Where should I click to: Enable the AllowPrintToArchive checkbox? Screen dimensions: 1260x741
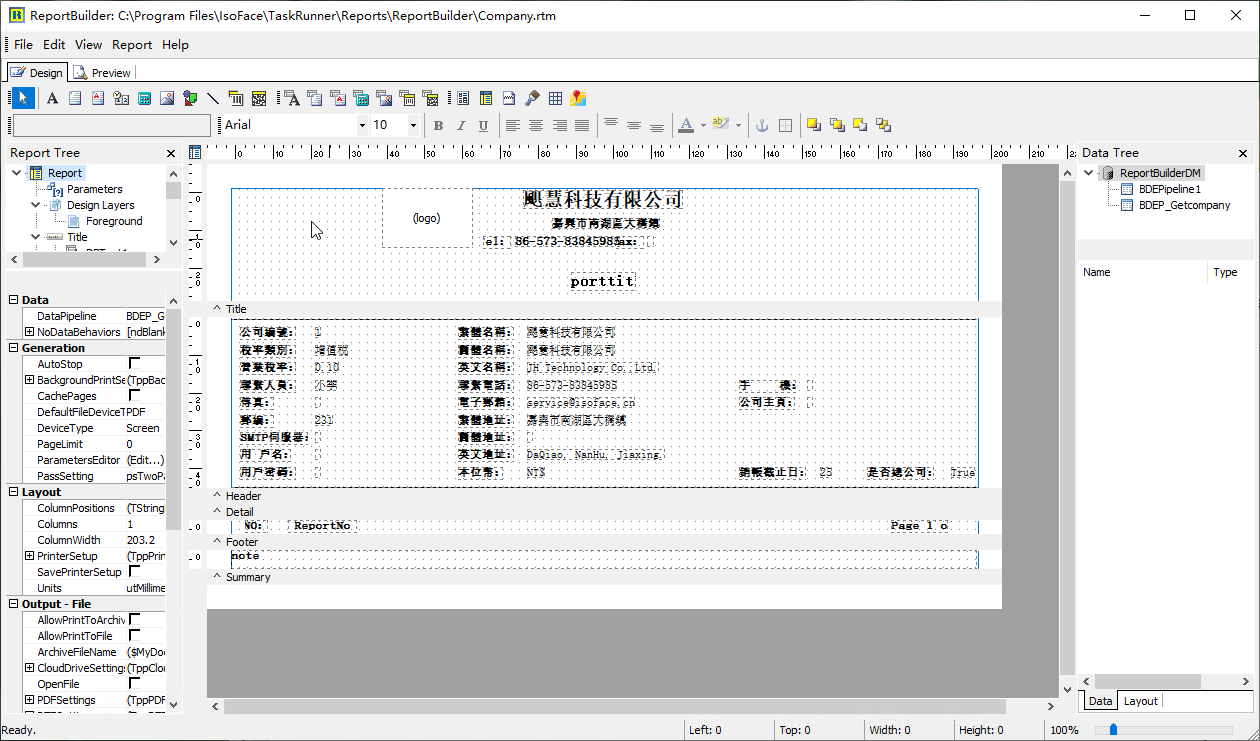click(x=135, y=620)
